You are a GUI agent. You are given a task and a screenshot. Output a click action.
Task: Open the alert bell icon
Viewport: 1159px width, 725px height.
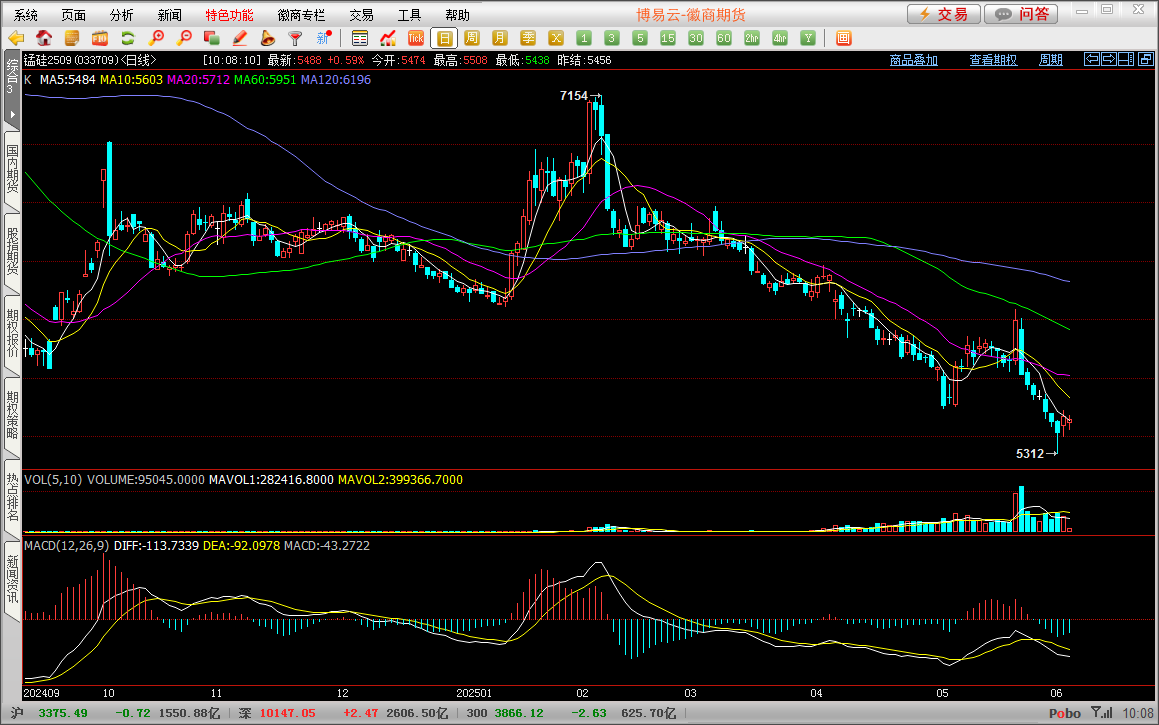268,38
